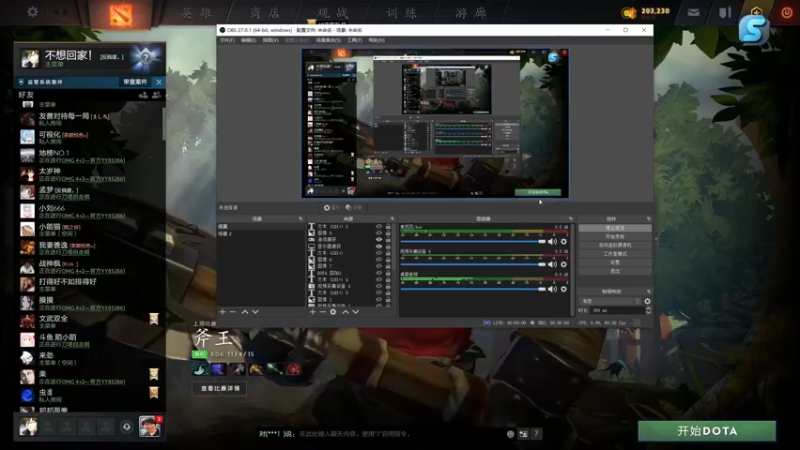This screenshot has height=450, width=800.
Task: Toggle visibility eye of DOTA 围观 source
Action: 379,272
